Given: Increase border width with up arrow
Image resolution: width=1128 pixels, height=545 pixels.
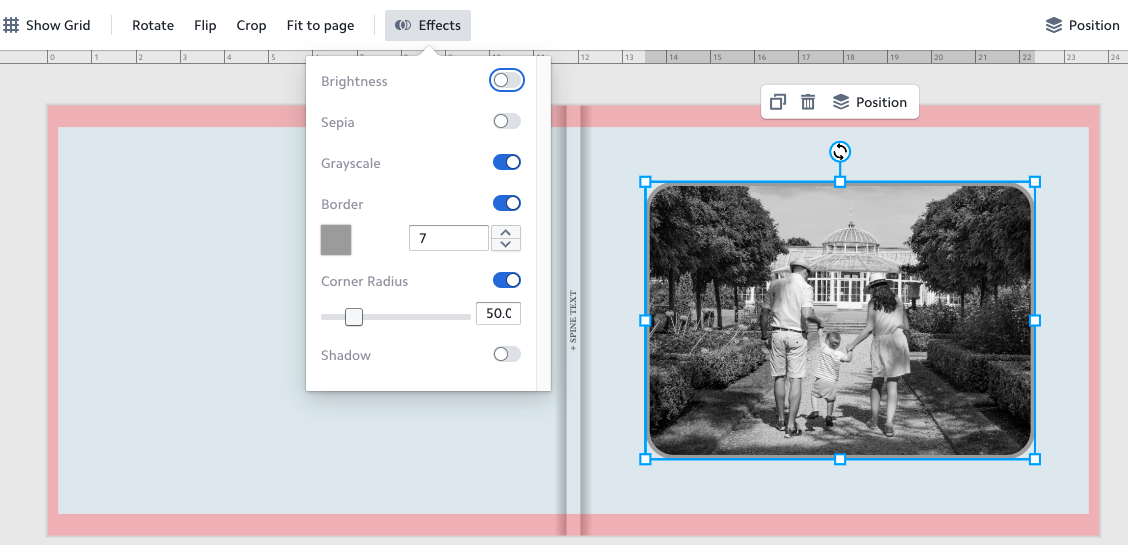Looking at the screenshot, I should click(x=506, y=232).
